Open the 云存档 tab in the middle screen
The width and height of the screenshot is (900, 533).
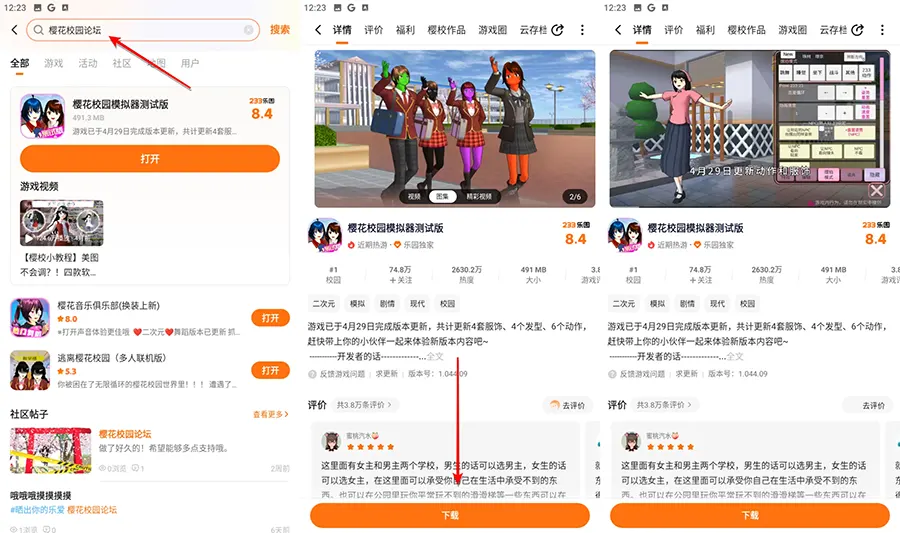pos(533,30)
